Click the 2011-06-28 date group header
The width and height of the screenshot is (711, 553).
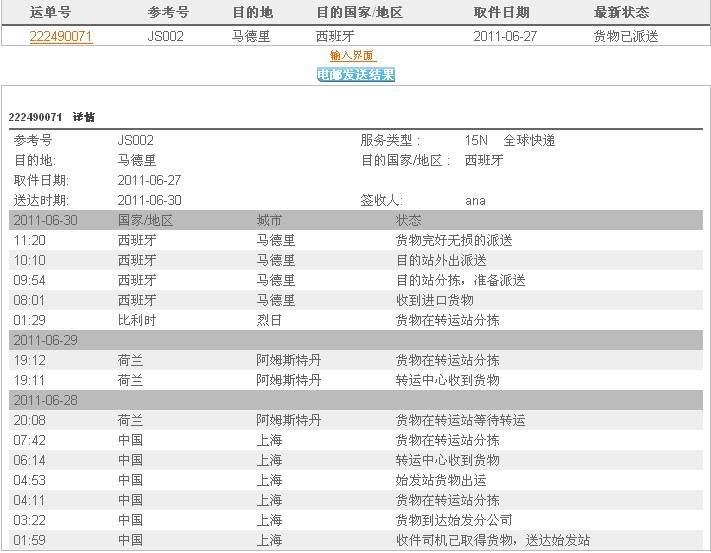point(46,400)
